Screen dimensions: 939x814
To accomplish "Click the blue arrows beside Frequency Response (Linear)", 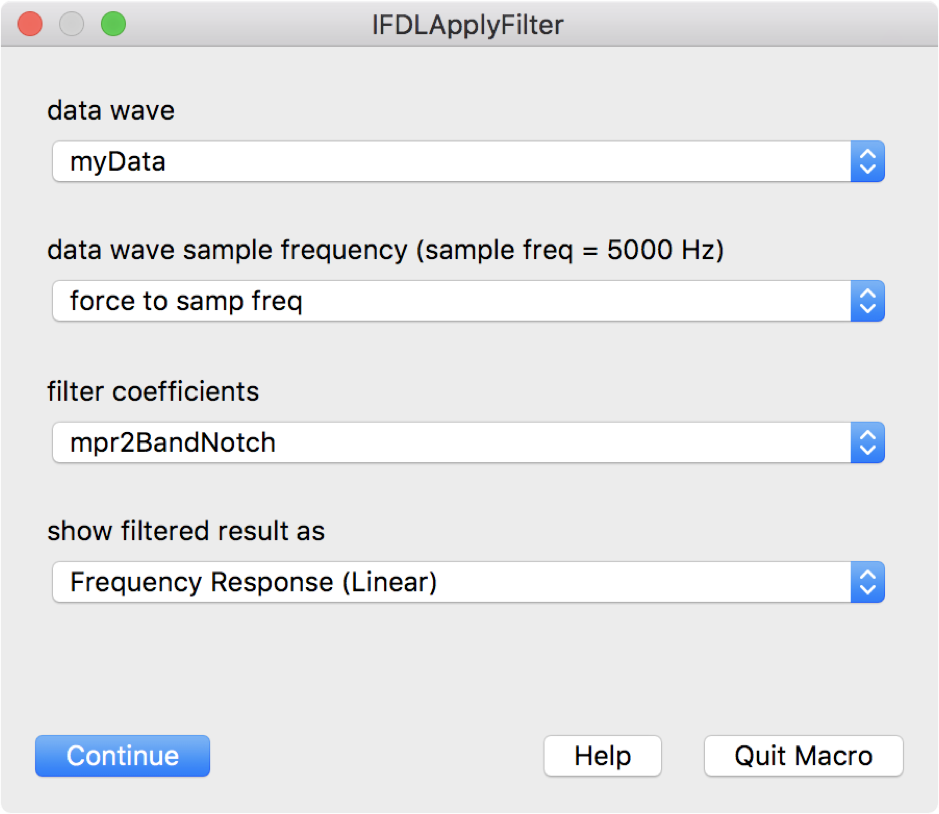I will pyautogui.click(x=867, y=582).
